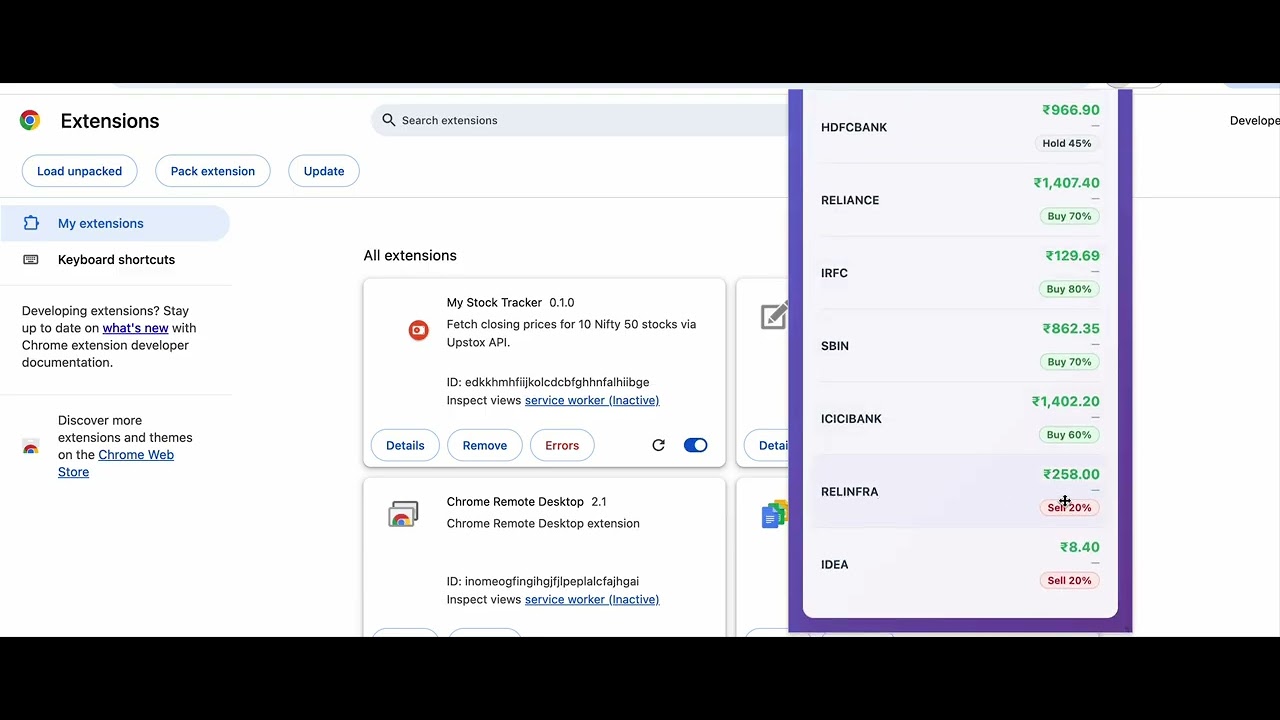Screen dimensions: 1280x720
Task: Click the Buy 80% badge
Action: [x=1069, y=289]
